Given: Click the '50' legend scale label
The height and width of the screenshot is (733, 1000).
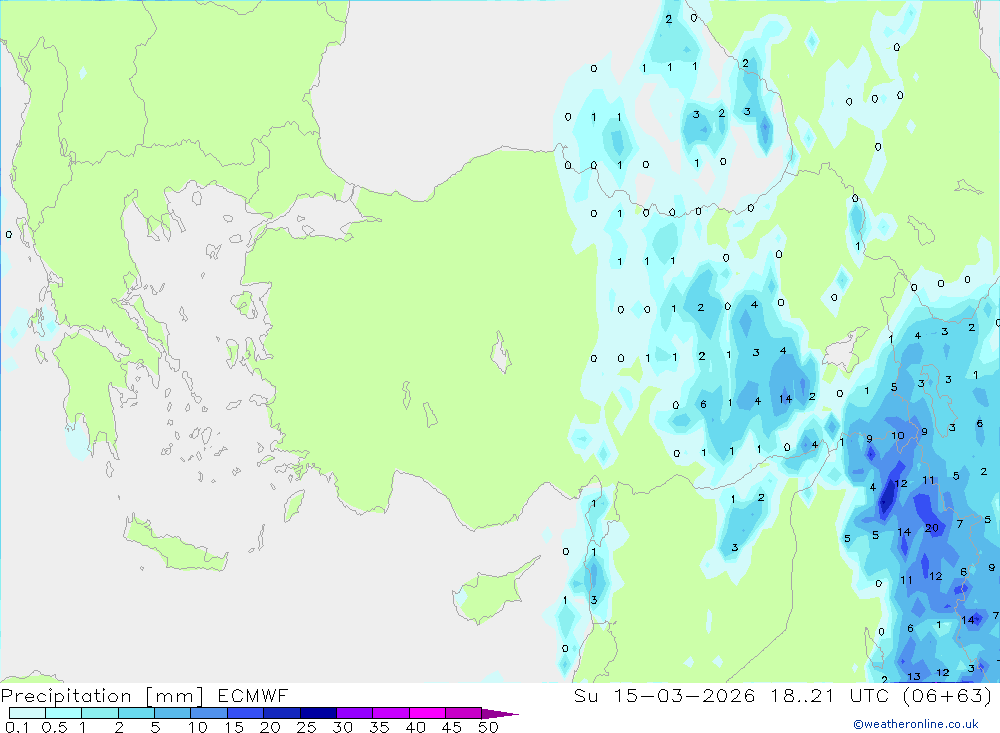Looking at the screenshot, I should [488, 727].
